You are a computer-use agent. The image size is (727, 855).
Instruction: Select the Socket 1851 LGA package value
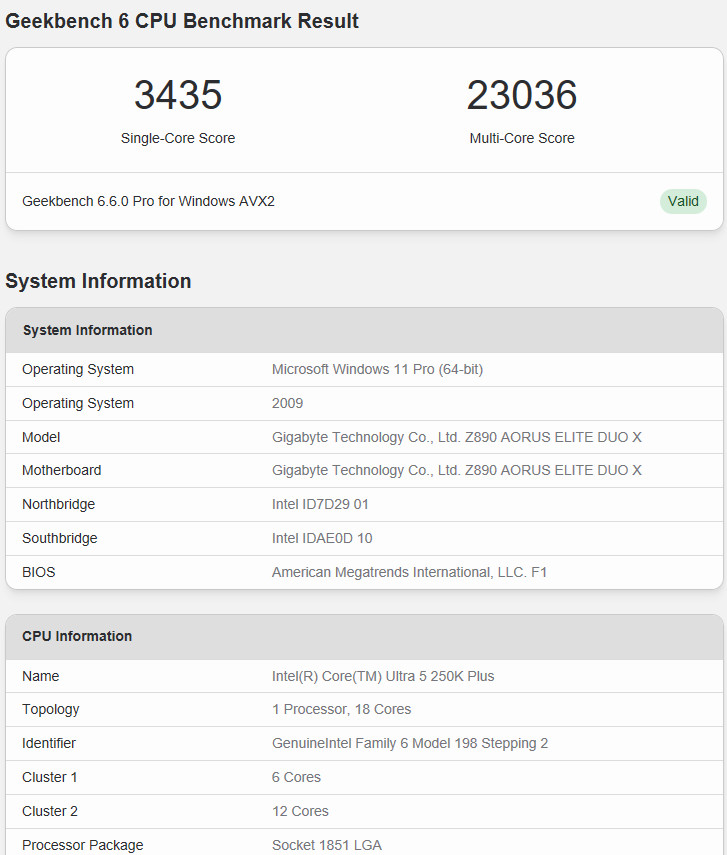tap(327, 845)
